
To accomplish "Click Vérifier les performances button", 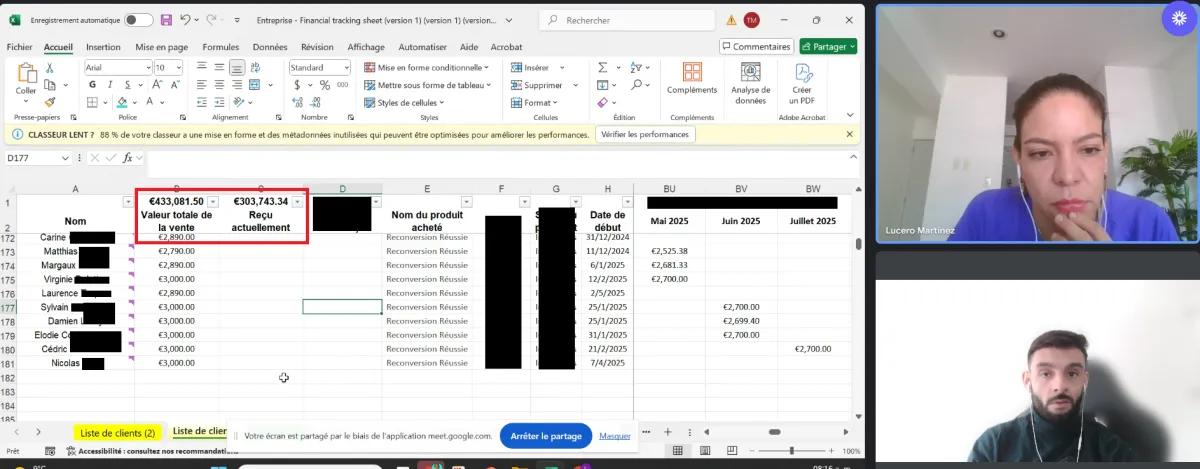I will (x=646, y=135).
